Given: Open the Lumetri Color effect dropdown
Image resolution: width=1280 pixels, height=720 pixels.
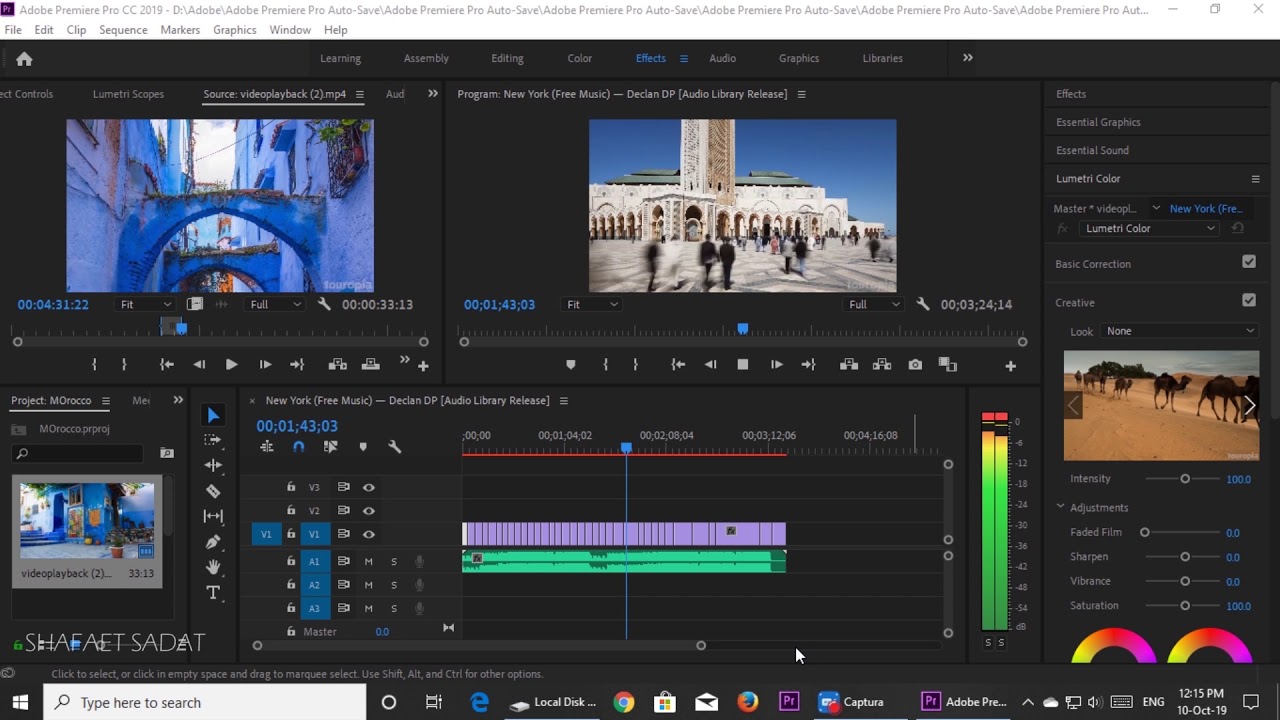Looking at the screenshot, I should pos(1148,228).
